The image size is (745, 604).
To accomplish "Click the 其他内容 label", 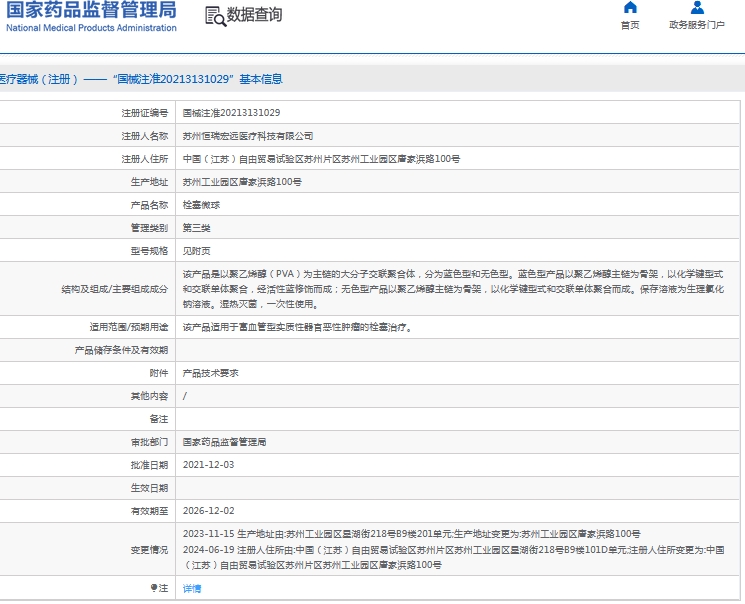I will pyautogui.click(x=149, y=396).
